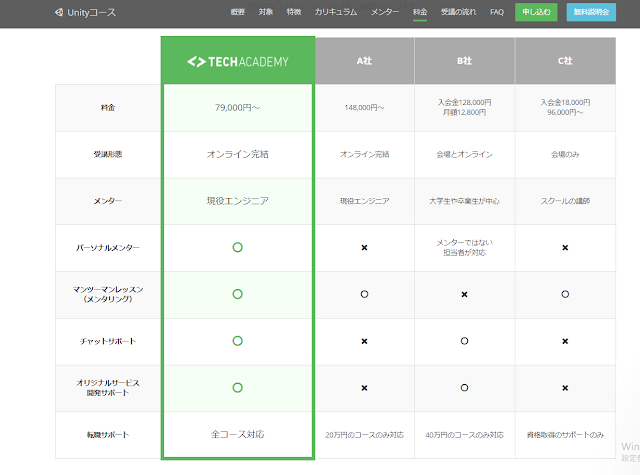640x475 pixels.
Task: Click green circle in マンツーマンレッスン row
Action: tap(238, 294)
